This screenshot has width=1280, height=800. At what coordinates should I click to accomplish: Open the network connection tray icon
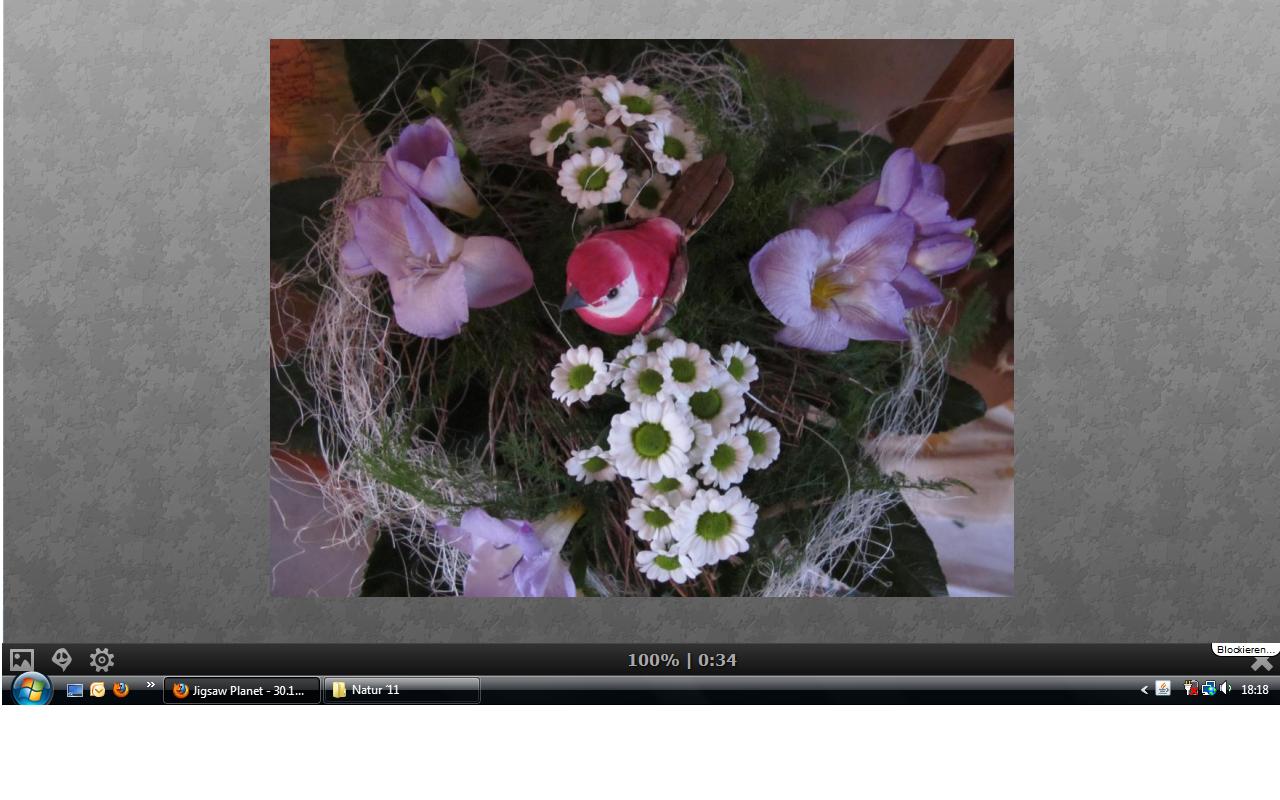point(1208,689)
